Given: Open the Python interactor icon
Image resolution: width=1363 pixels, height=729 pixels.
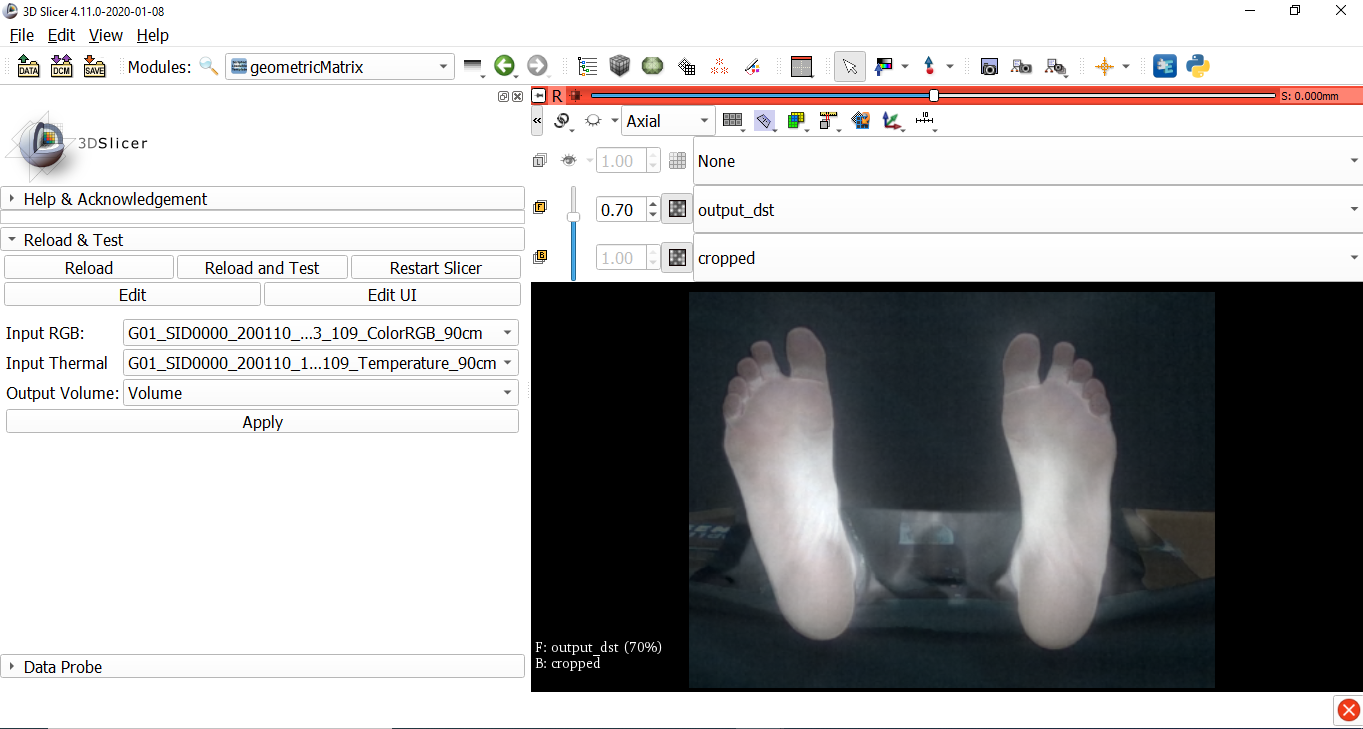Looking at the screenshot, I should tap(1198, 67).
